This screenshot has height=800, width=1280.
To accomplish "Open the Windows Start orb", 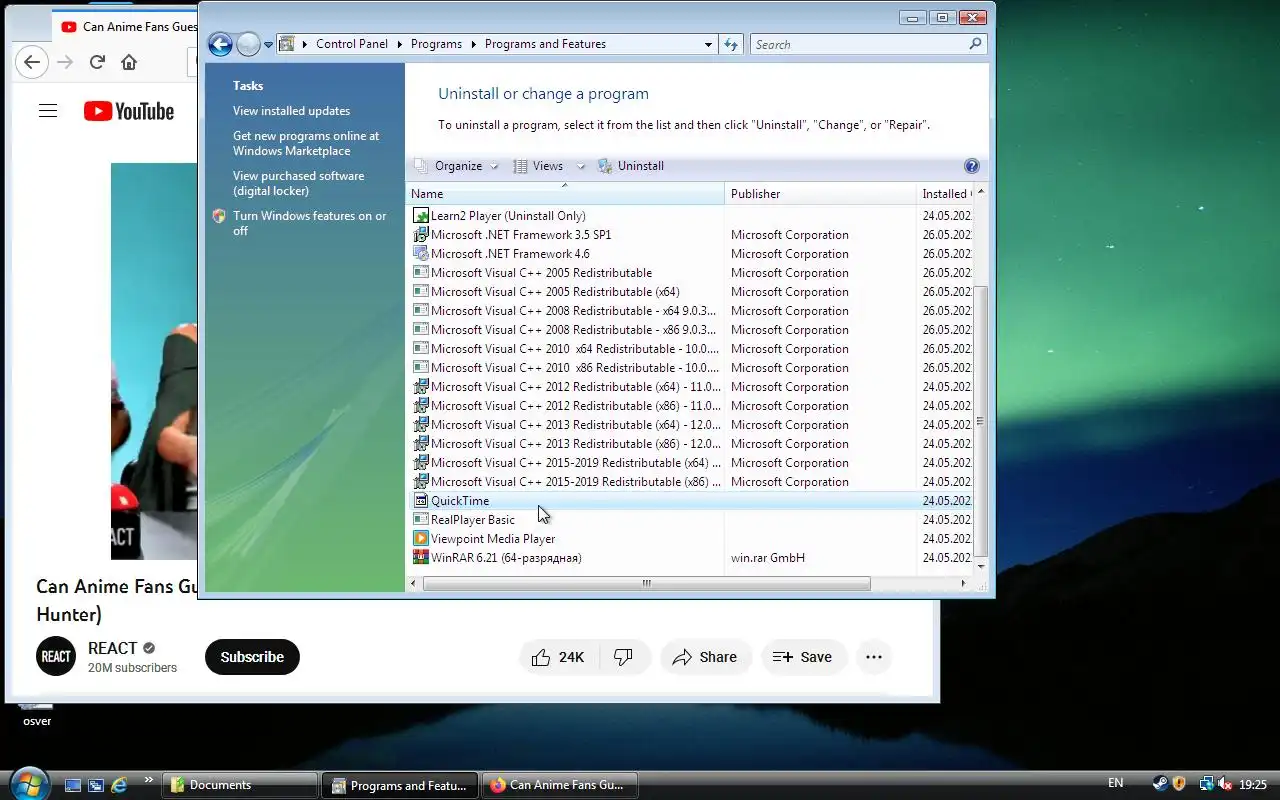I will click(28, 783).
